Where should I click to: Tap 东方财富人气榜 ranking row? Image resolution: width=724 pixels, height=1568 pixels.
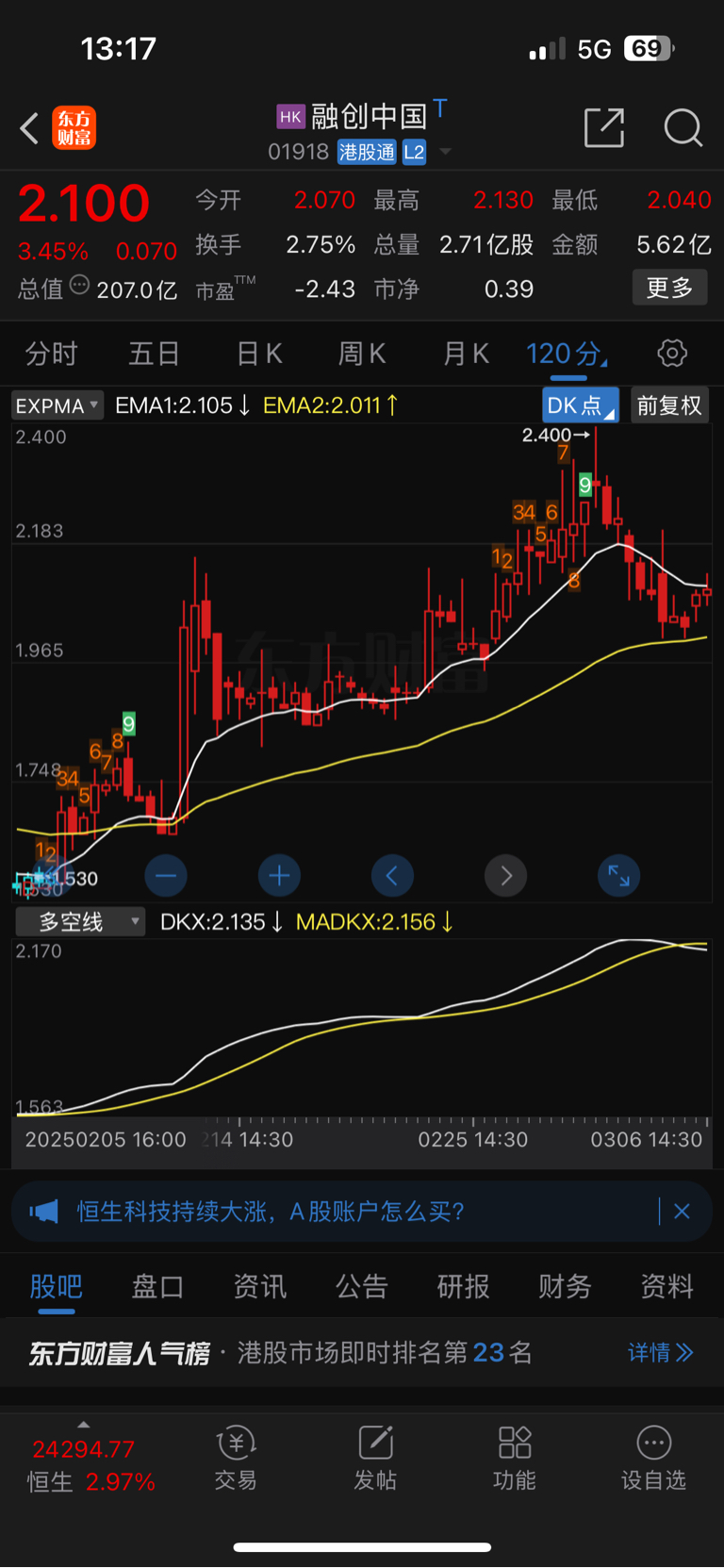pos(362,1353)
